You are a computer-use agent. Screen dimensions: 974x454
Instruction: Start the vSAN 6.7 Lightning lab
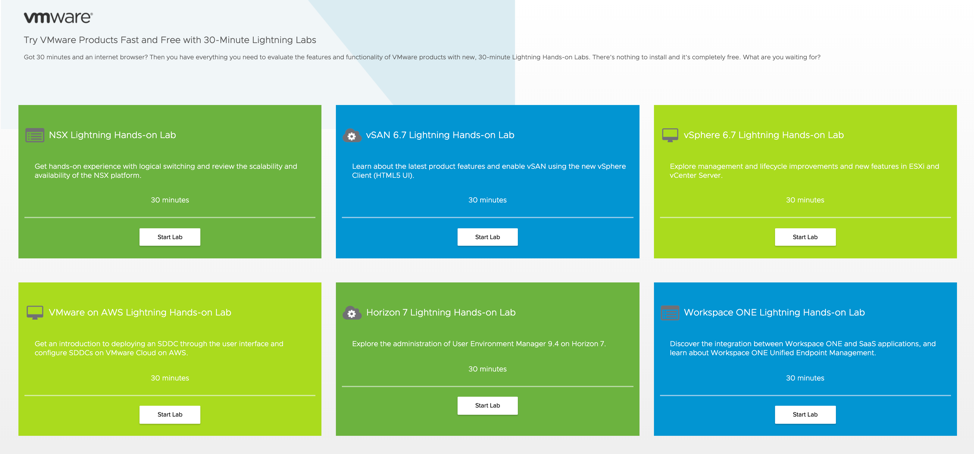point(488,237)
